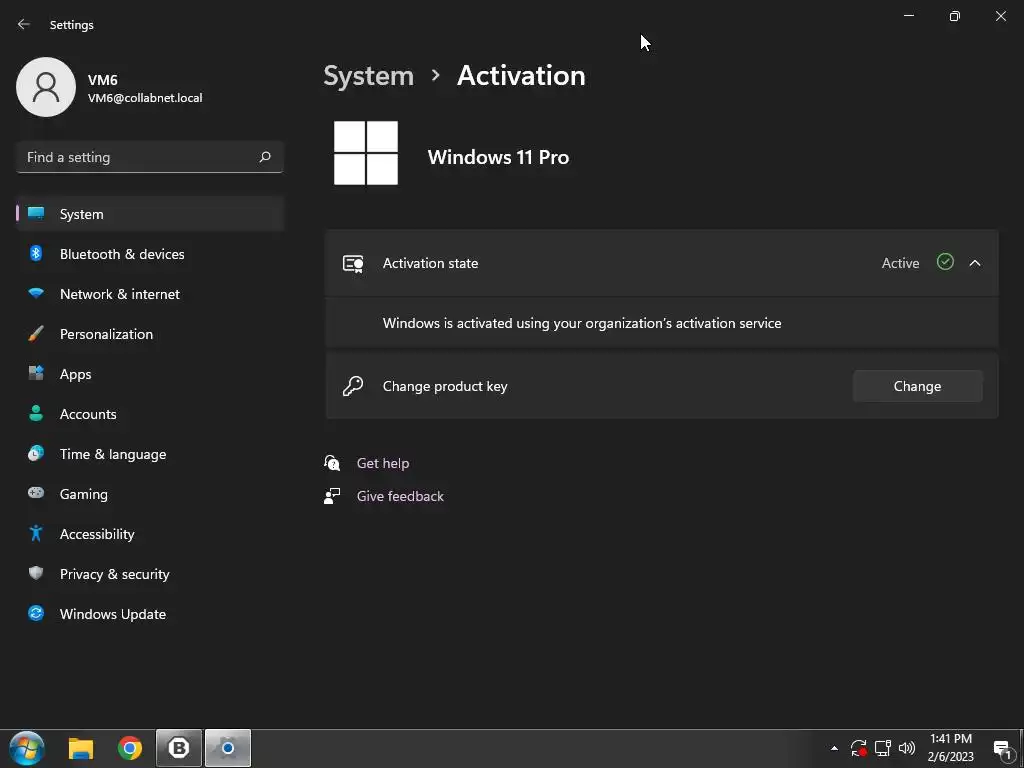
Task: Click the key icon beside Change product key
Action: click(x=353, y=386)
